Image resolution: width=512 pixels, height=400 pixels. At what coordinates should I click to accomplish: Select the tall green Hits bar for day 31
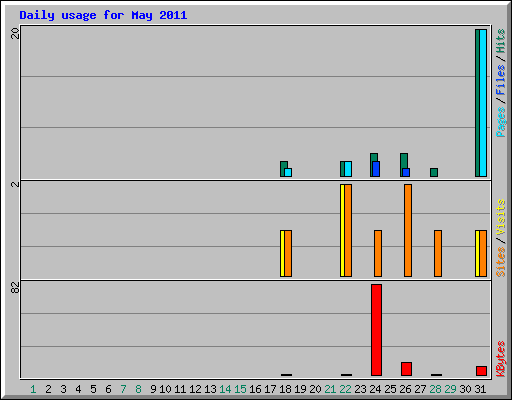click(x=477, y=103)
